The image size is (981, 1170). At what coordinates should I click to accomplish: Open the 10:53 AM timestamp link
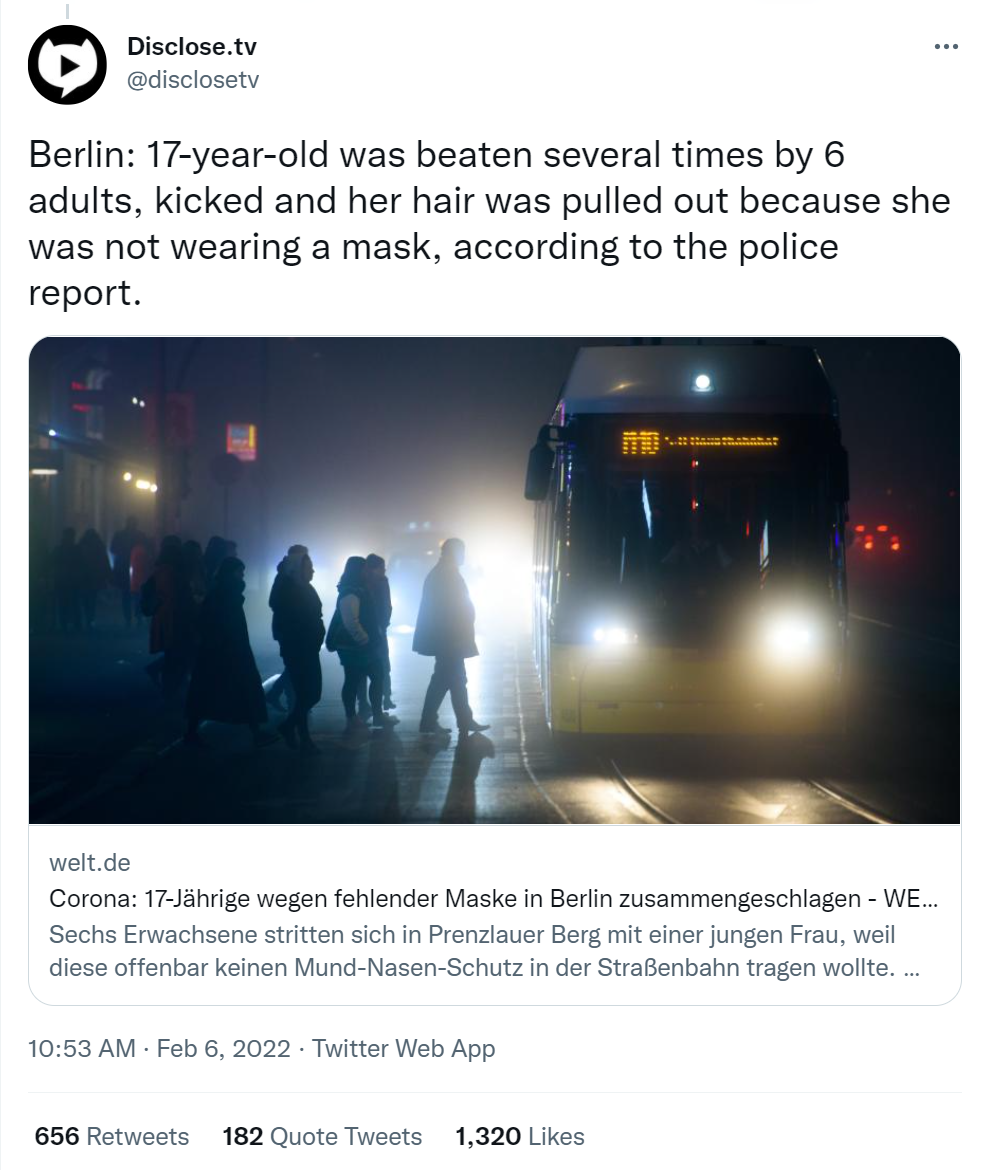(82, 1048)
